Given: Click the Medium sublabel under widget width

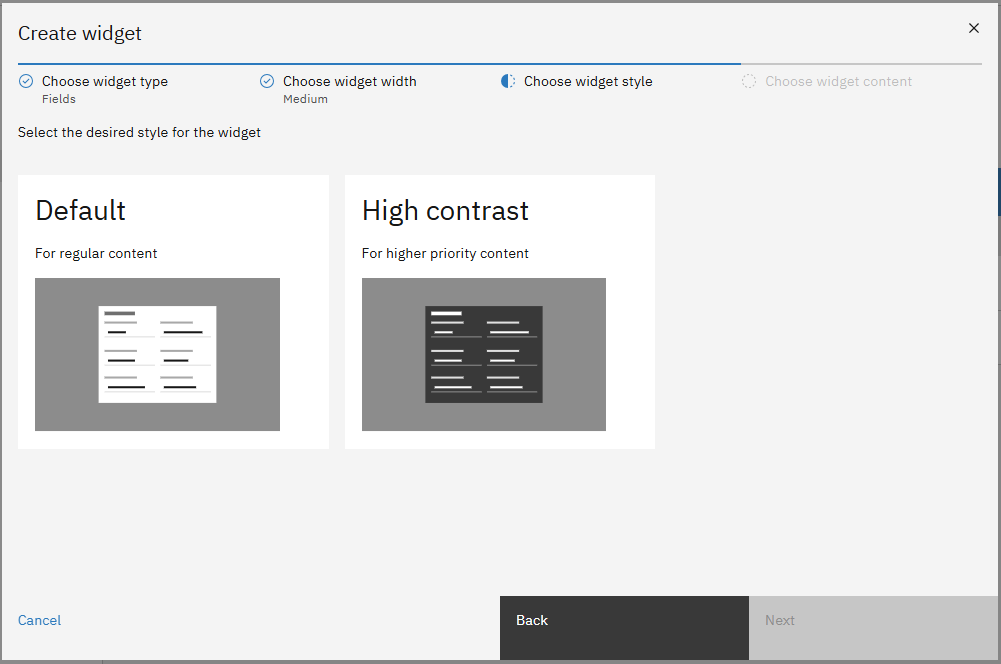Looking at the screenshot, I should 305,100.
